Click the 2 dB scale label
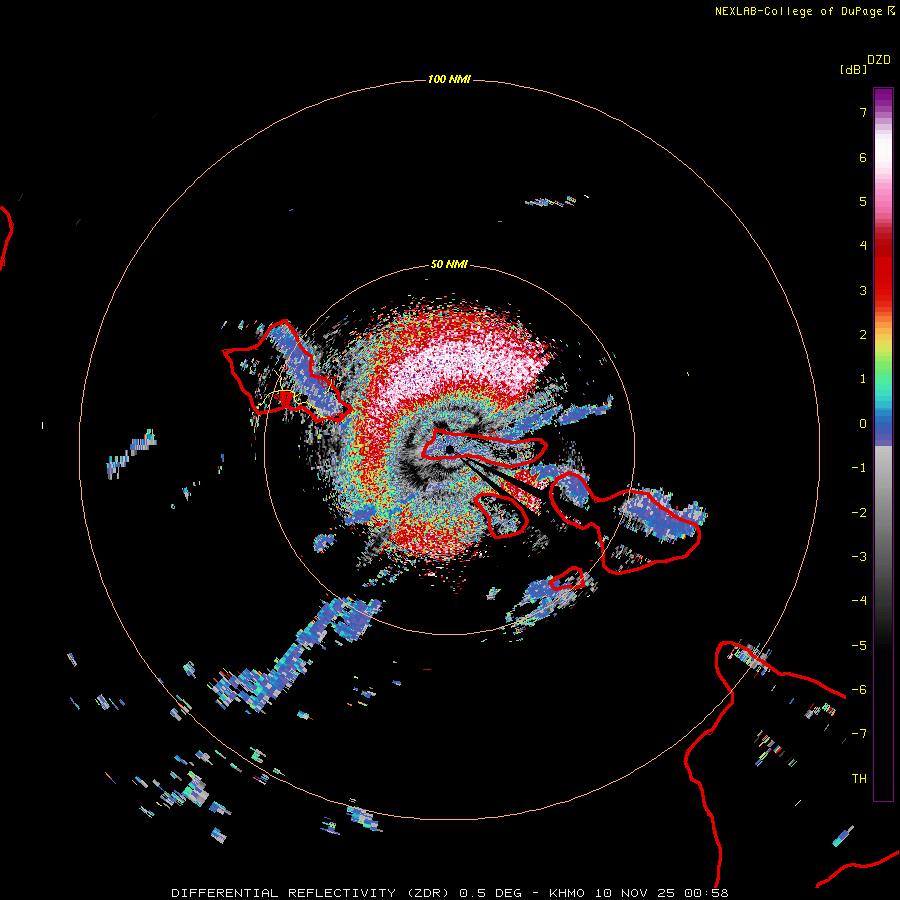Viewport: 900px width, 900px height. tap(863, 335)
